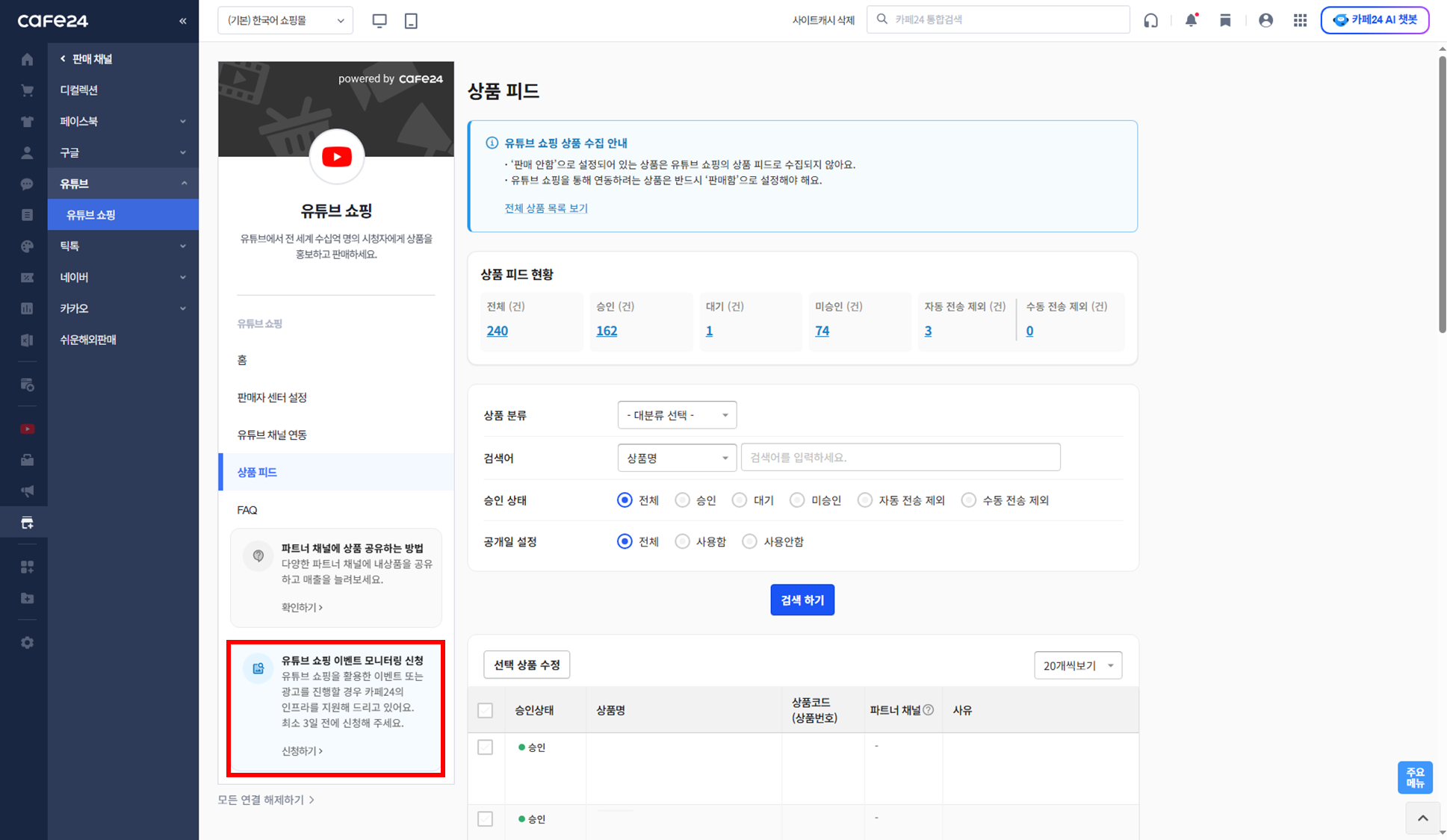Expand the 페이스북 sidebar menu
Image resolution: width=1447 pixels, height=840 pixels.
click(123, 121)
